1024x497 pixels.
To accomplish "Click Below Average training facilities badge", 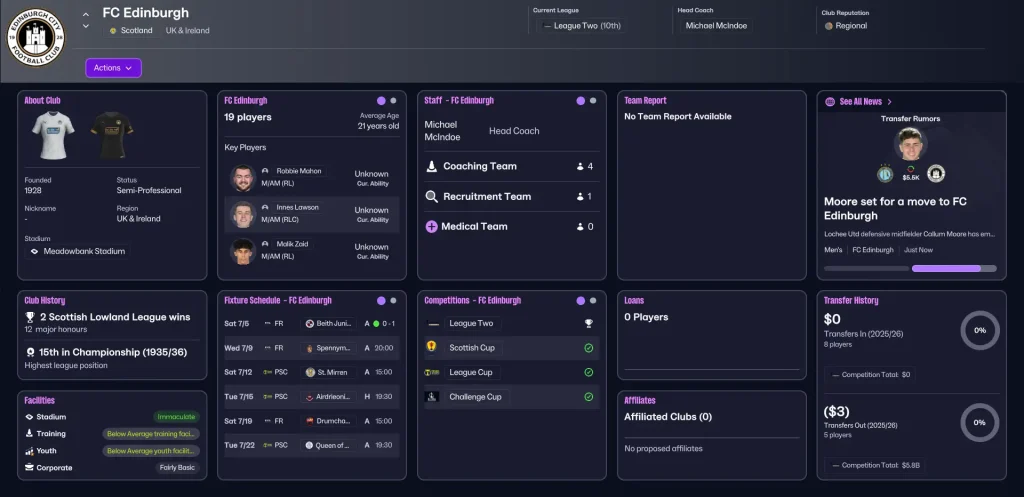I will tap(151, 434).
